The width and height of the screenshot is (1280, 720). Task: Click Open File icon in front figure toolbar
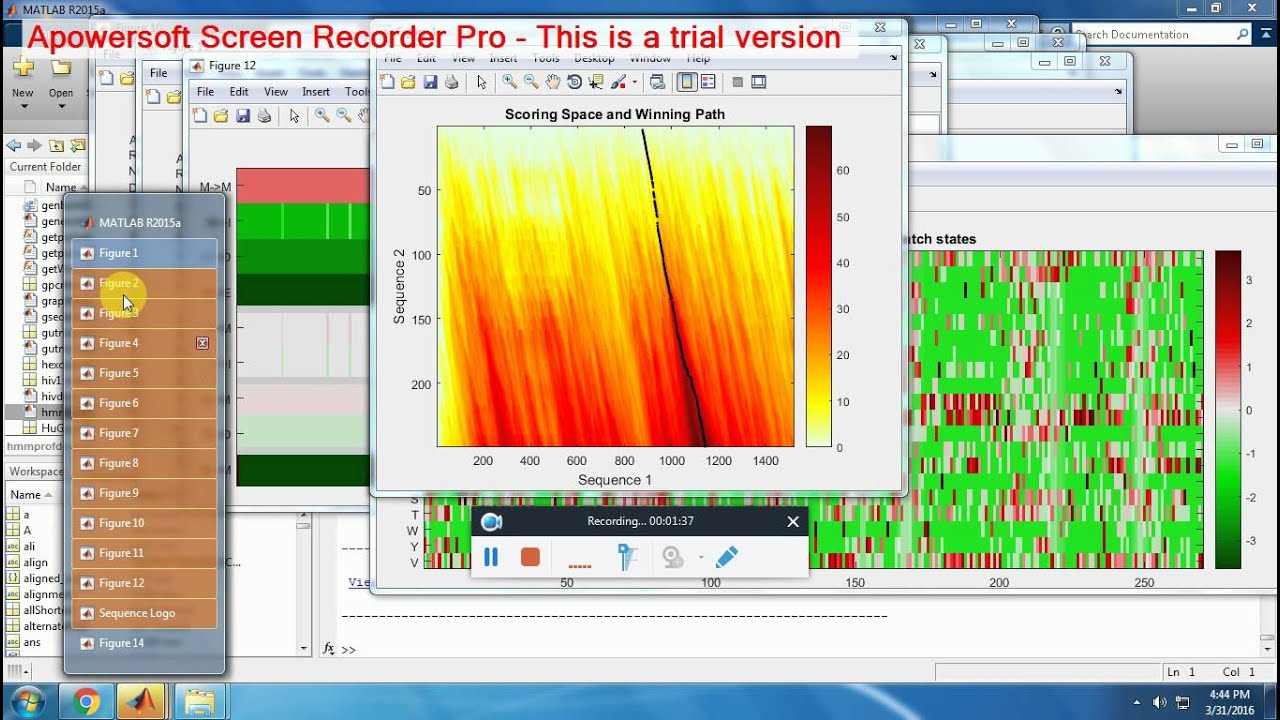tap(408, 82)
